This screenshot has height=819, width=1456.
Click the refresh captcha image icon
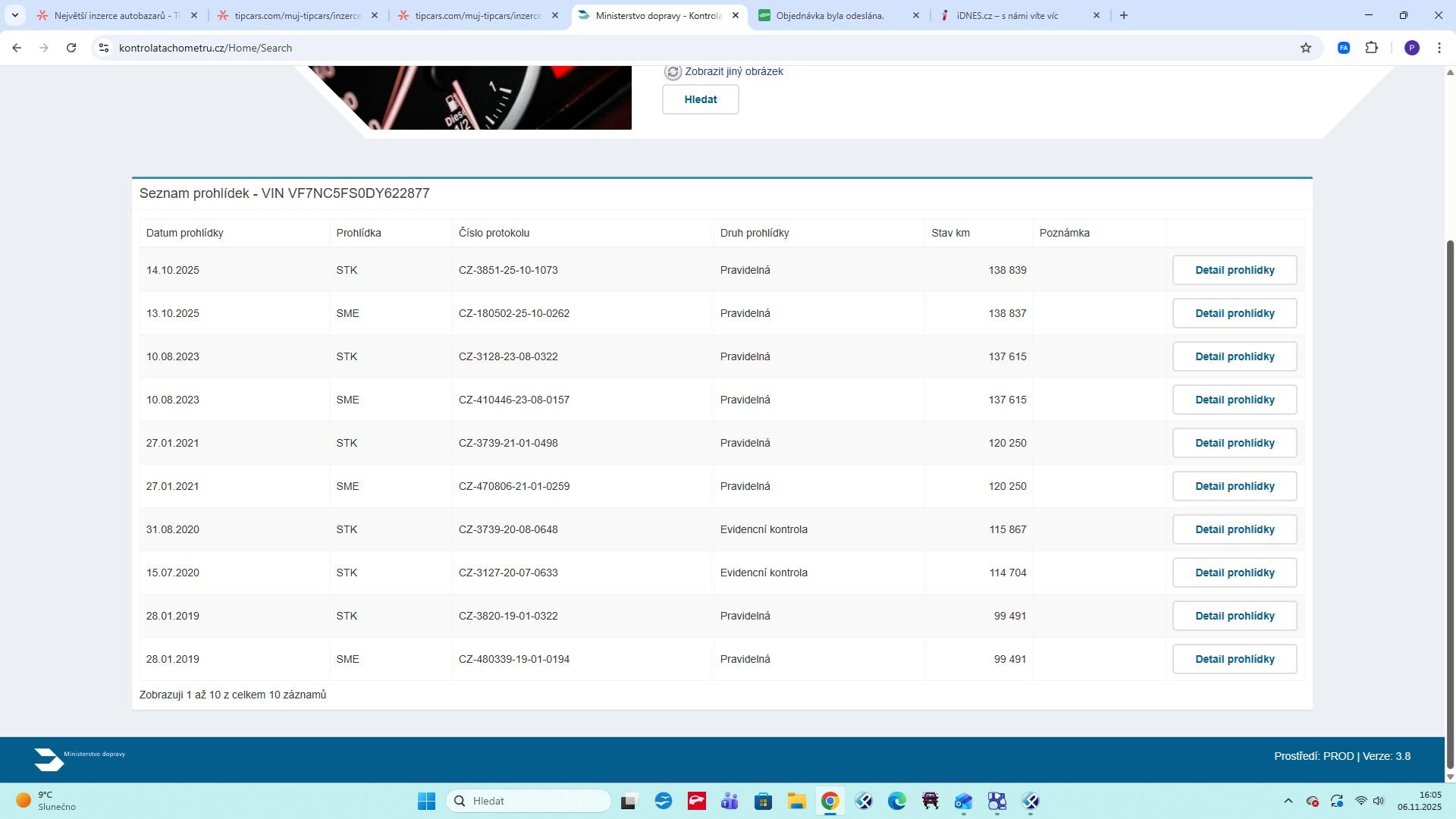(673, 72)
